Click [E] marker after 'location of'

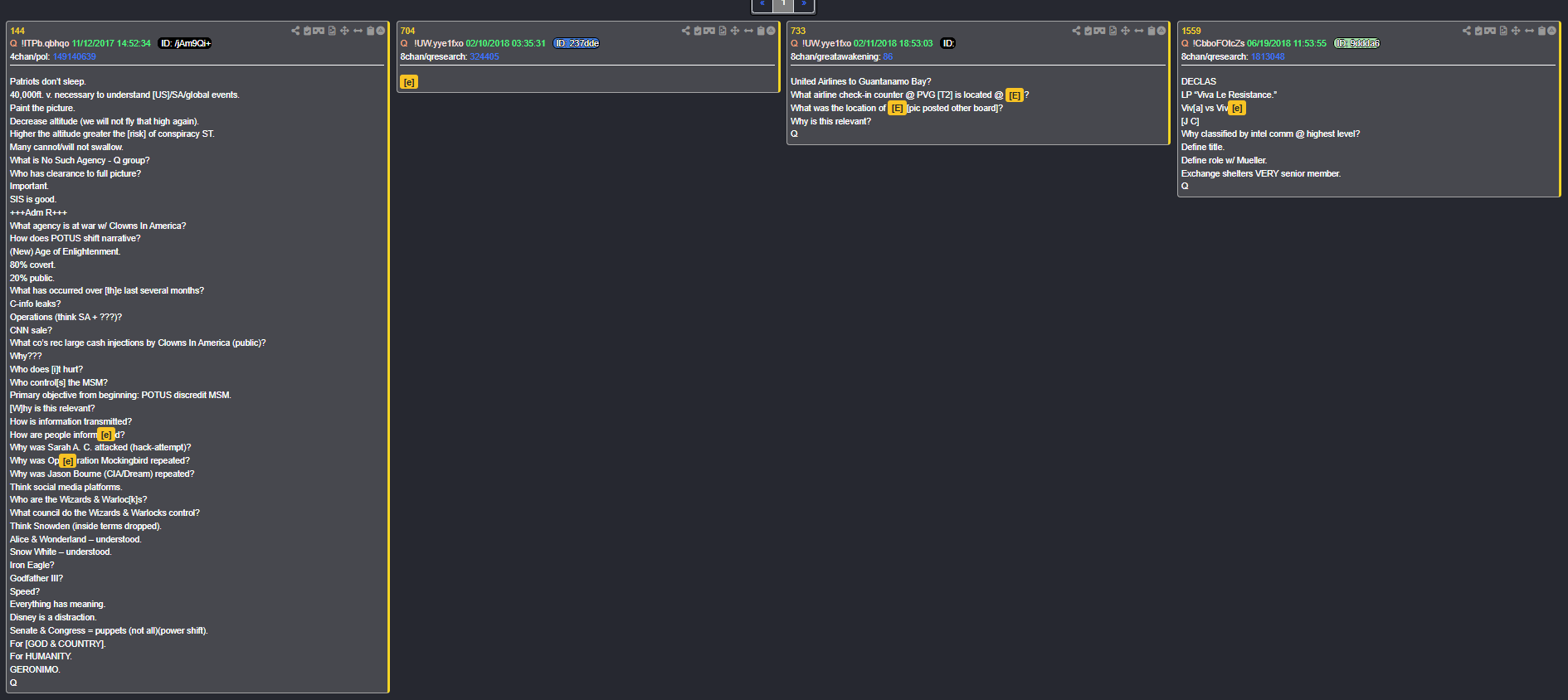coord(898,109)
